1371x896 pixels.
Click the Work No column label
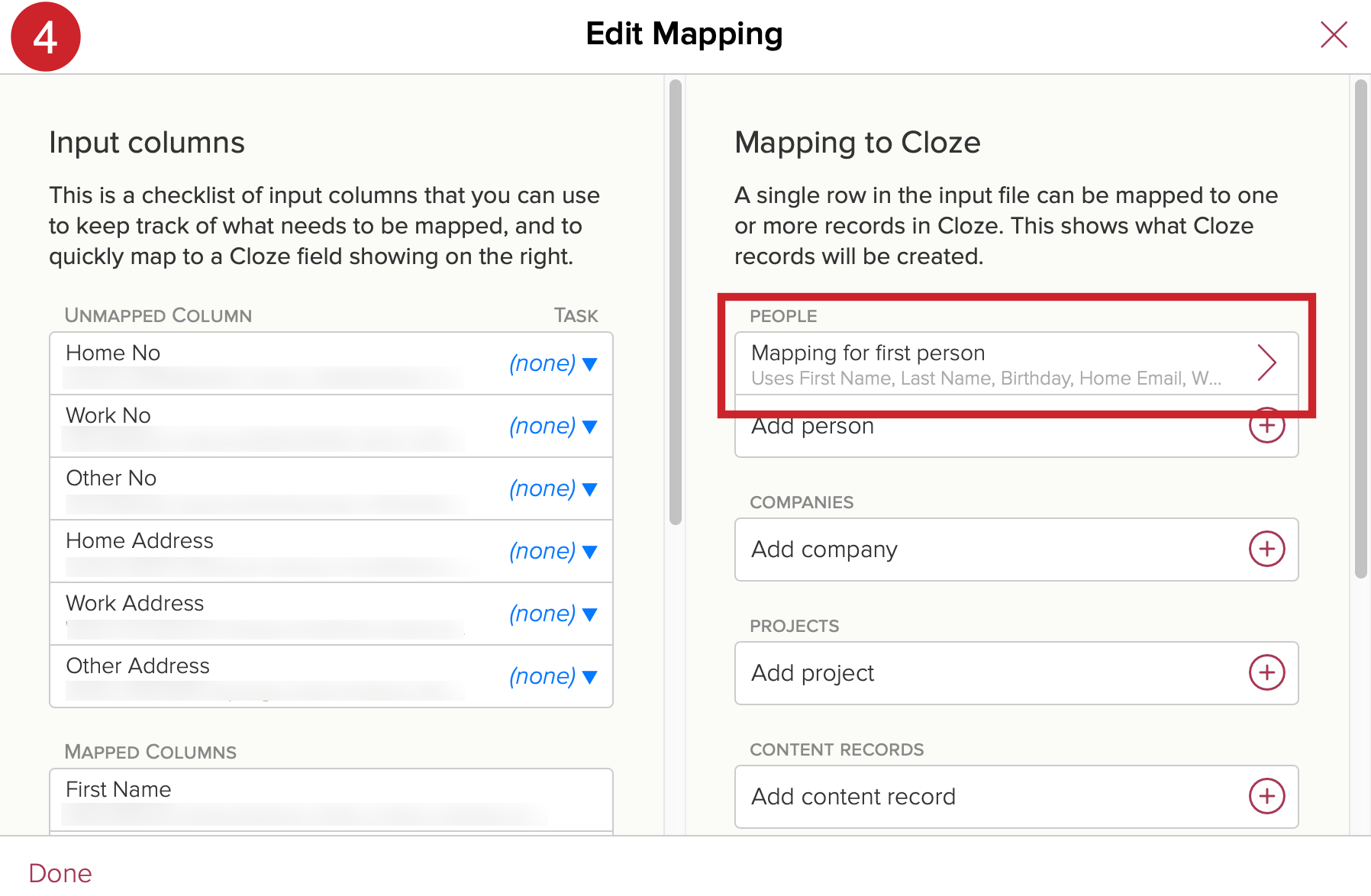108,415
